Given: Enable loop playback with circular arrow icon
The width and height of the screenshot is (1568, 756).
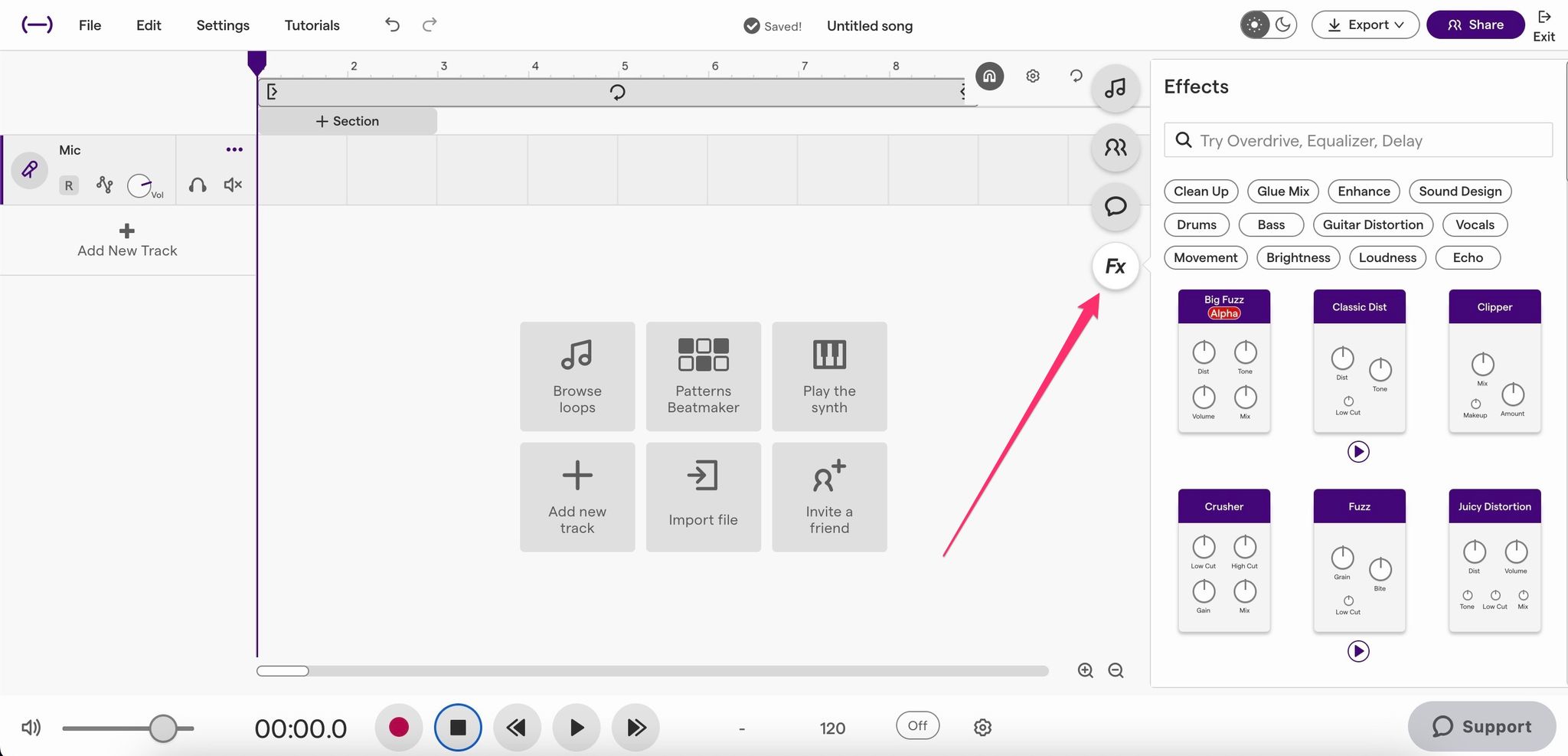Looking at the screenshot, I should pos(1075,76).
